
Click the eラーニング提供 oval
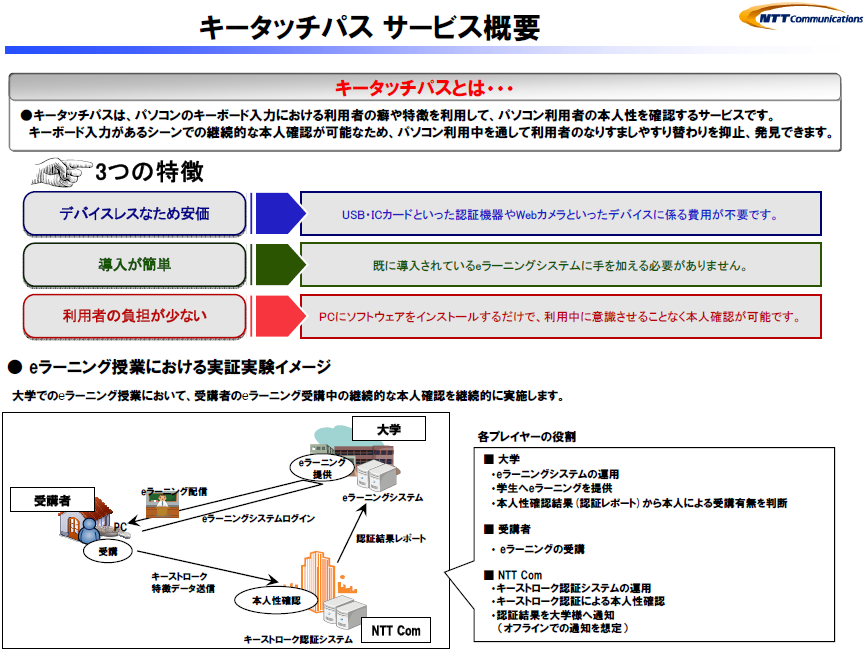[322, 468]
